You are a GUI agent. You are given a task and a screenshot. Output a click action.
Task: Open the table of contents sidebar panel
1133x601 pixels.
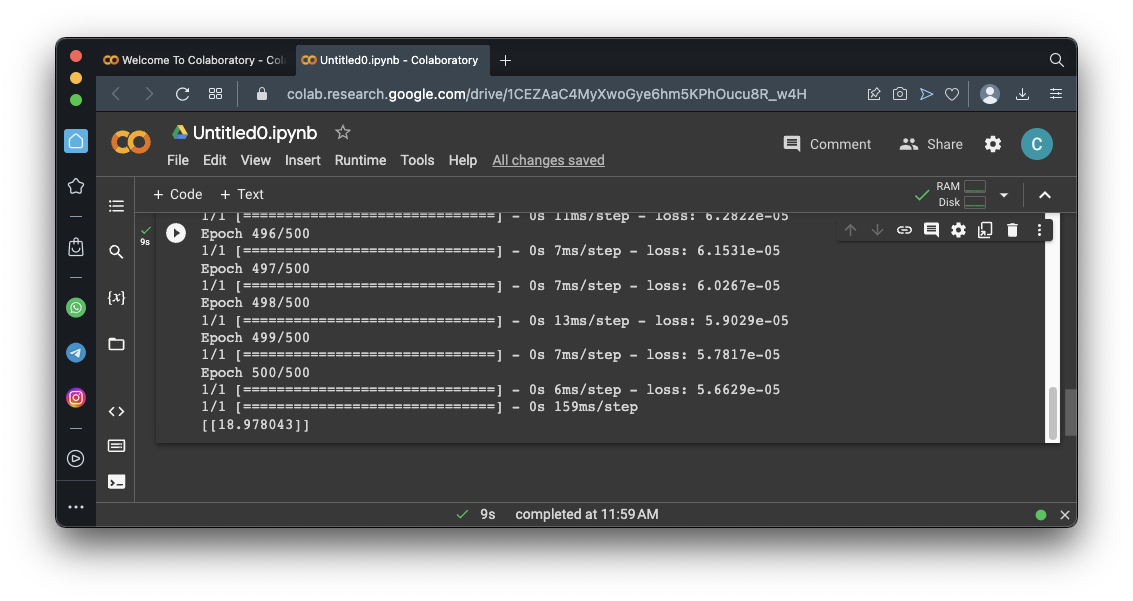(x=116, y=206)
